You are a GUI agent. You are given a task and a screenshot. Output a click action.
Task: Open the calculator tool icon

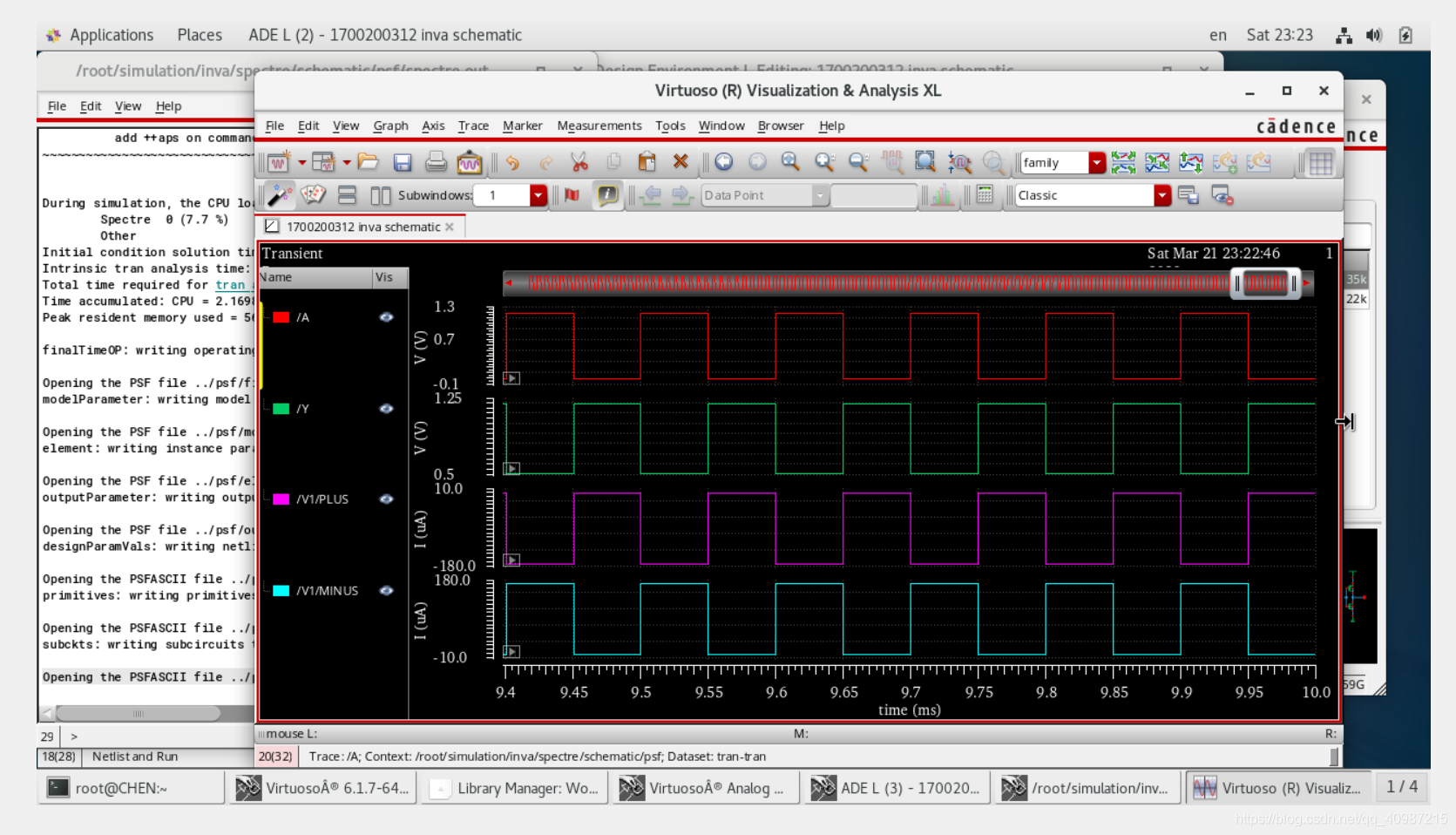[x=985, y=195]
